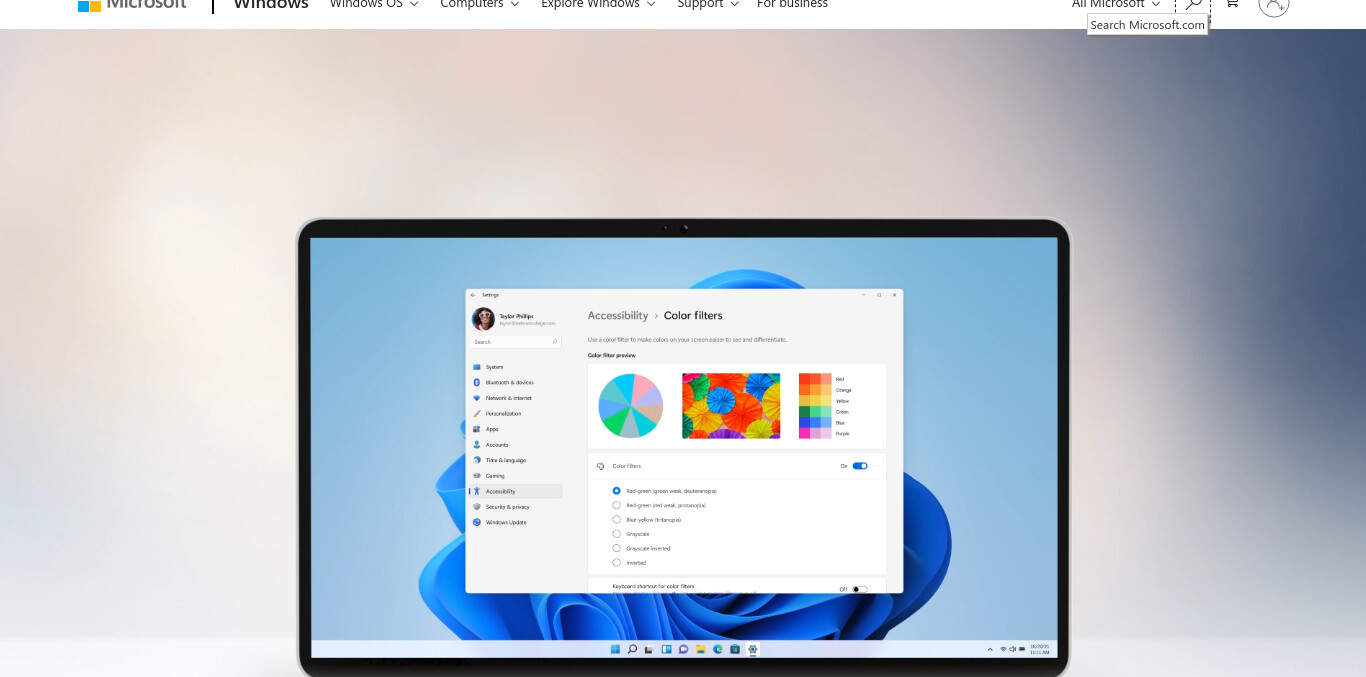Click the Windows Start button on taskbar
The image size is (1366, 677).
click(x=615, y=649)
